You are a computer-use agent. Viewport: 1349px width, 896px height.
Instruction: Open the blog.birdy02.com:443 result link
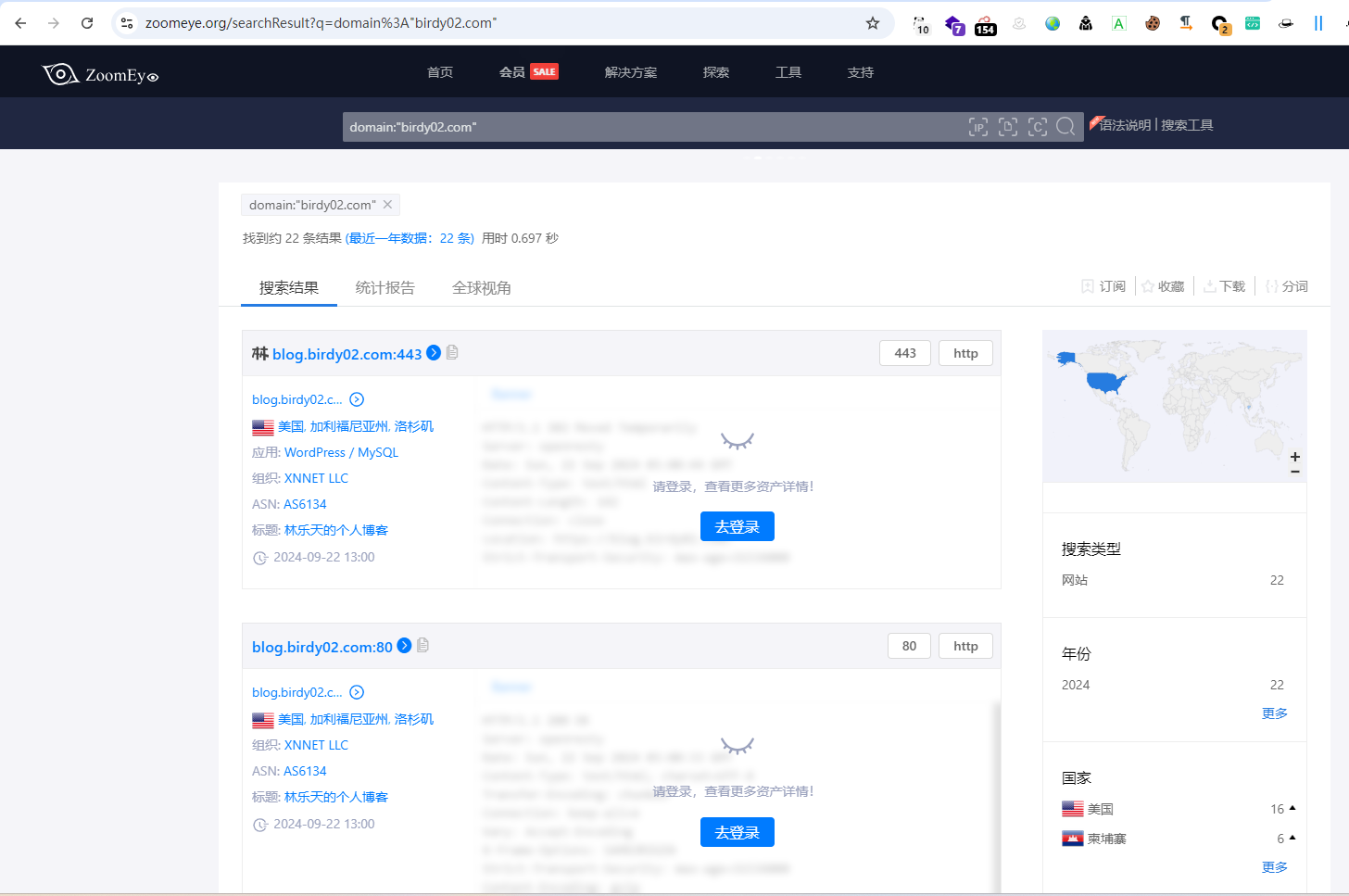pos(347,354)
